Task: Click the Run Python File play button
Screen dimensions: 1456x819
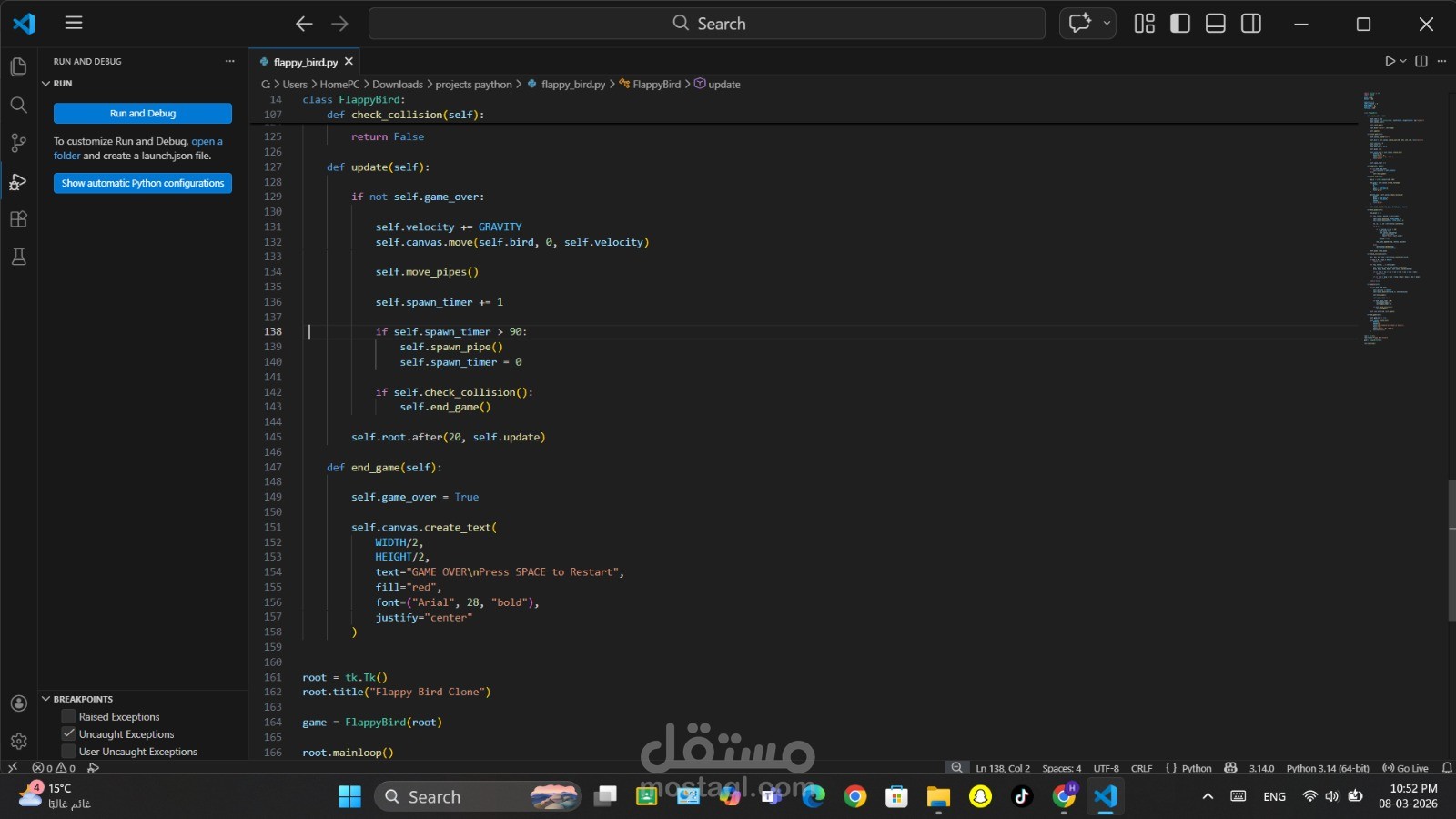Action: (1390, 61)
